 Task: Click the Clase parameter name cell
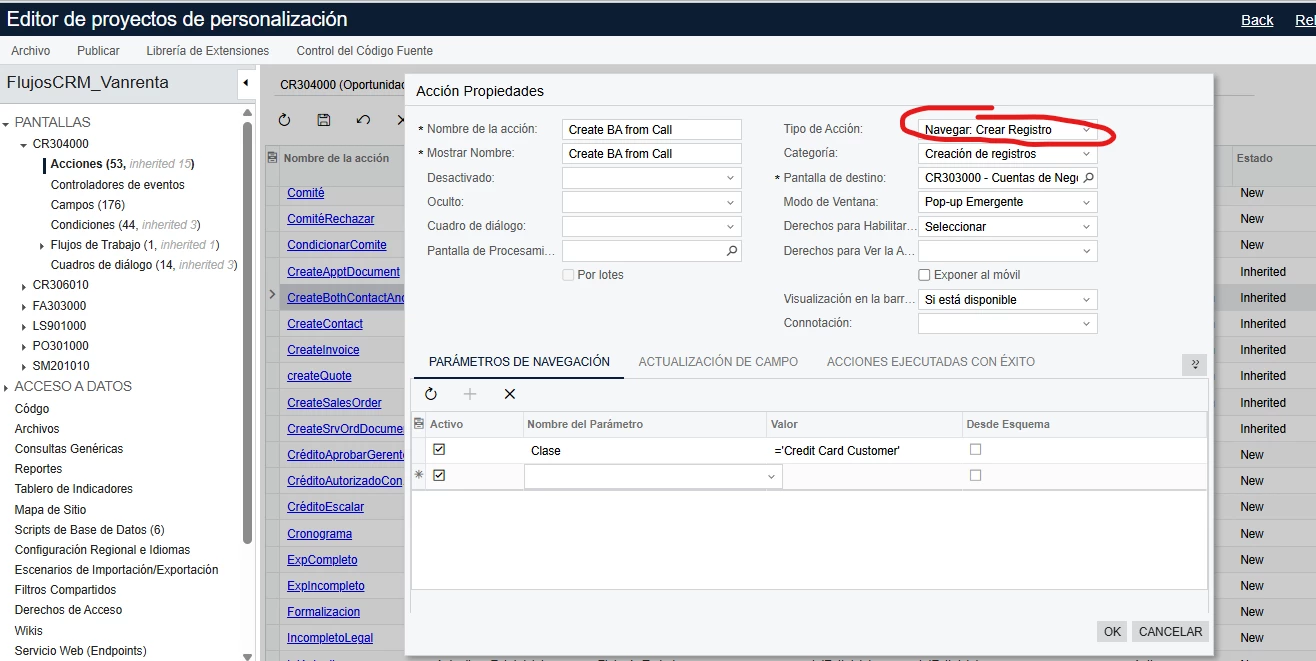[x=645, y=450]
